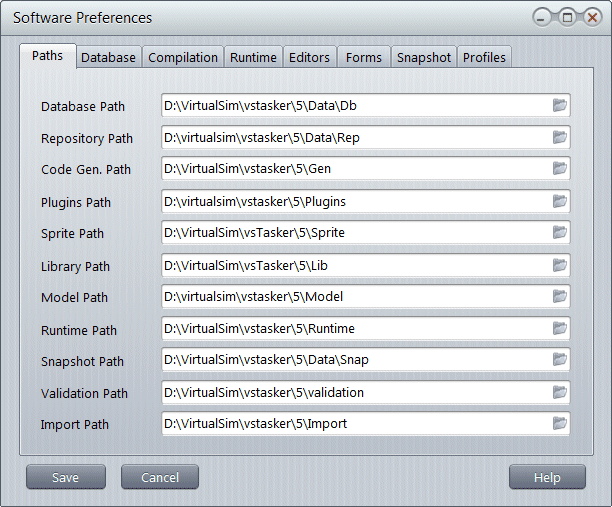Viewport: 612px width, 507px height.
Task: Open Import Path folder browser
Action: pos(560,424)
